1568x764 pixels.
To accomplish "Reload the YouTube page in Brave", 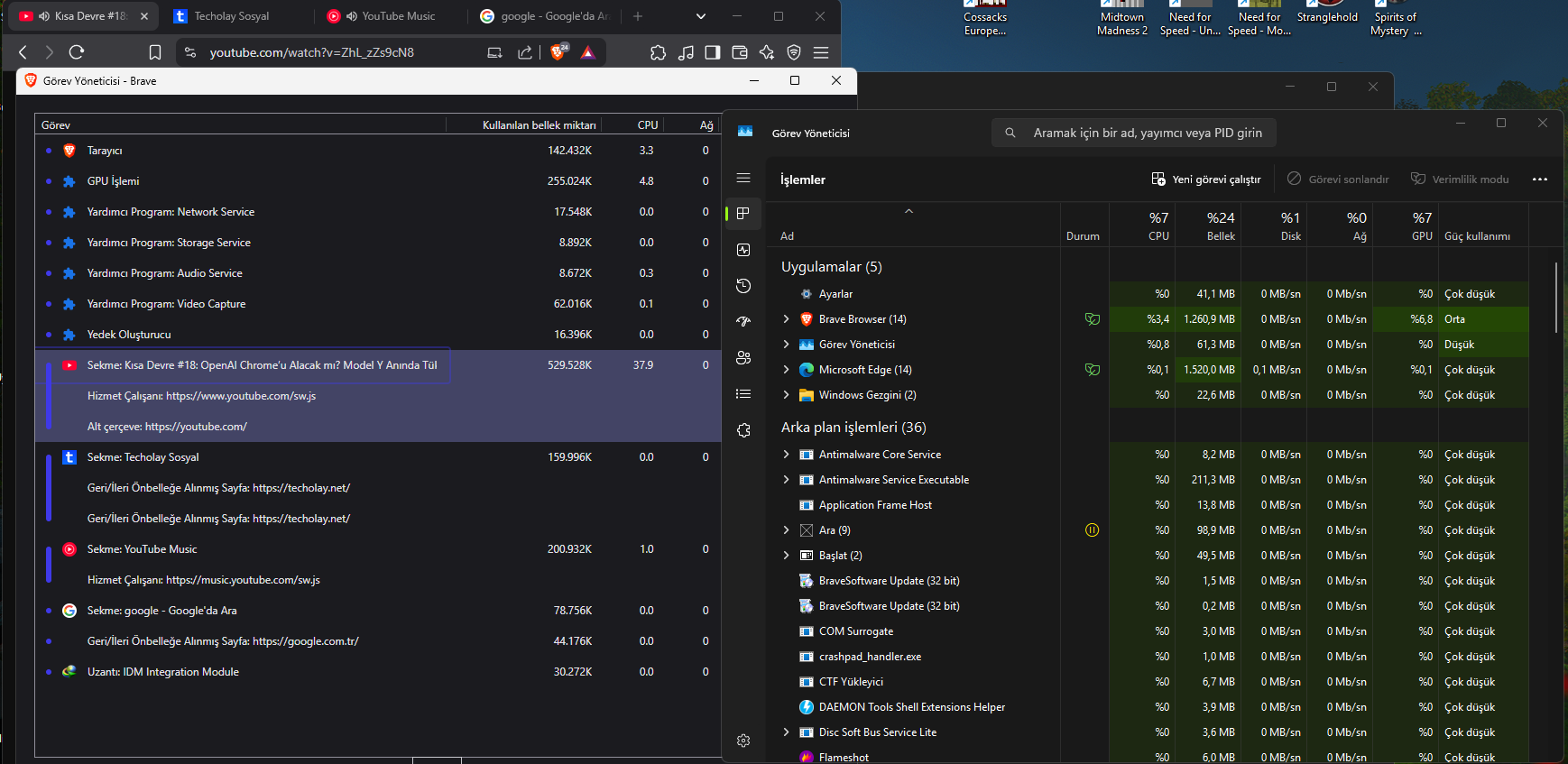I will (x=77, y=52).
